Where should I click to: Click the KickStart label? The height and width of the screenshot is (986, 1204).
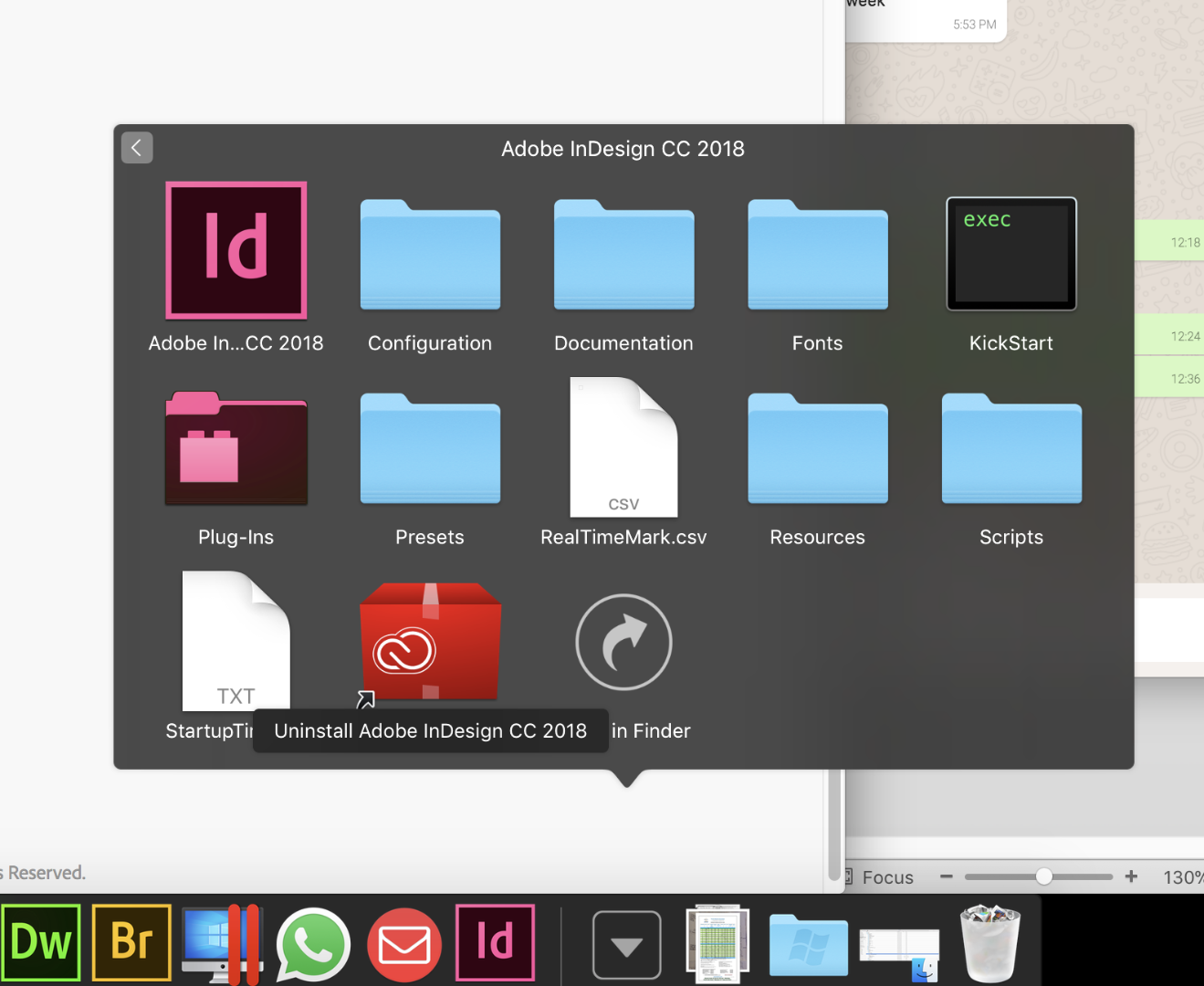pyautogui.click(x=1011, y=343)
